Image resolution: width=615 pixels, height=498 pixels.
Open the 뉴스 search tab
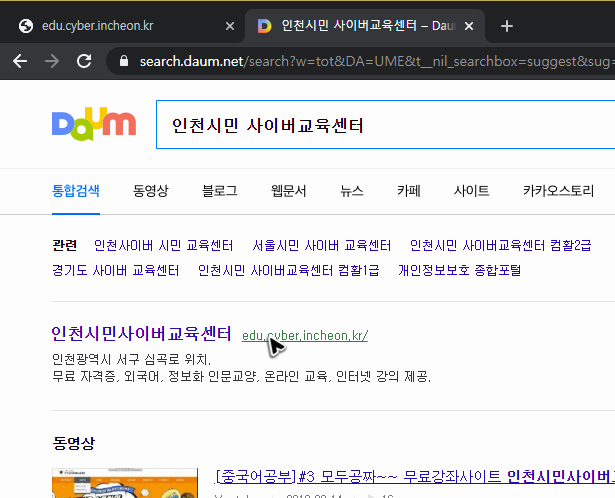(352, 191)
